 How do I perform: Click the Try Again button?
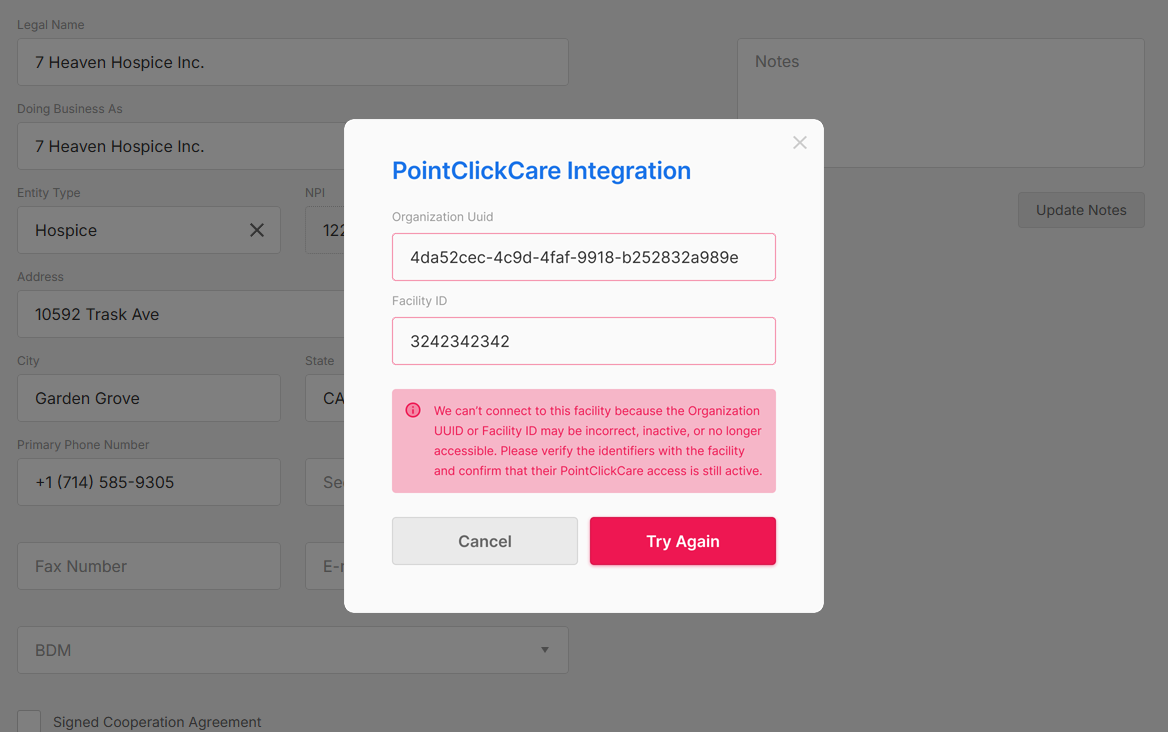pos(683,541)
